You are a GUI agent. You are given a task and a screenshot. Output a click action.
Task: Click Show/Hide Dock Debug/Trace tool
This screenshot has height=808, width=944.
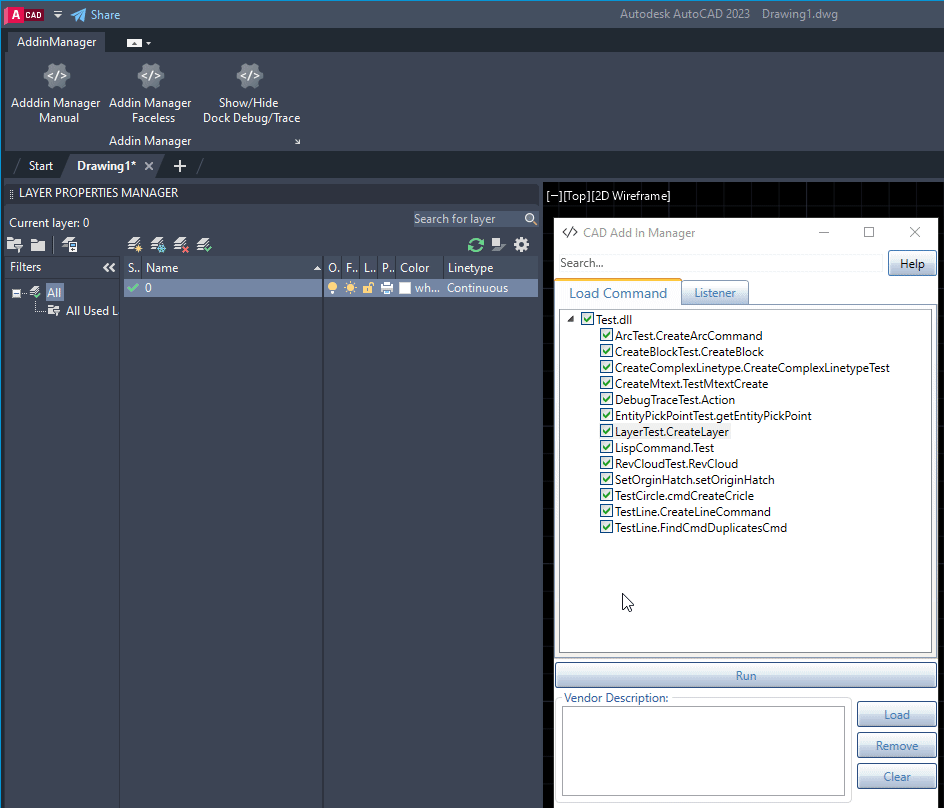point(250,93)
